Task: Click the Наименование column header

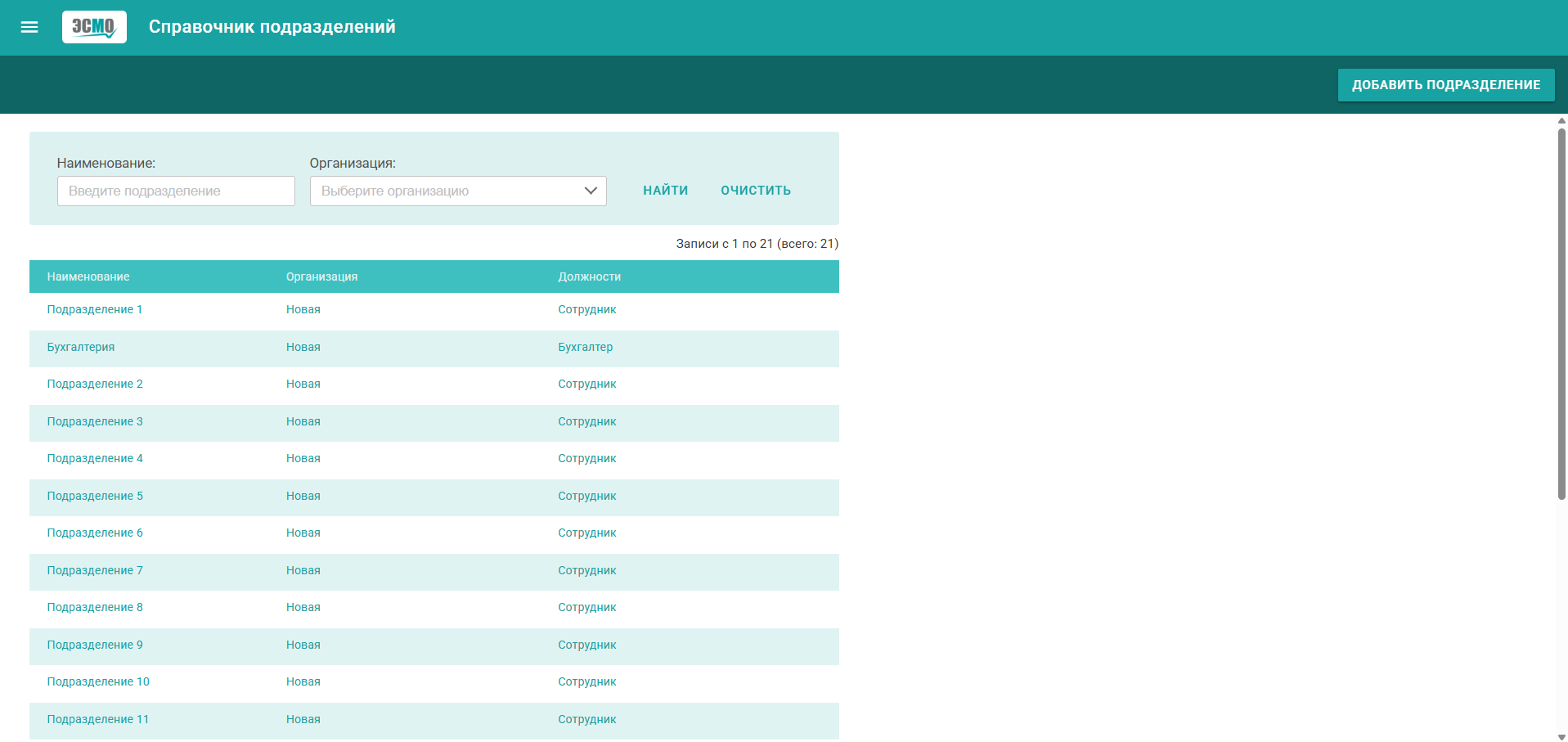Action: (88, 277)
